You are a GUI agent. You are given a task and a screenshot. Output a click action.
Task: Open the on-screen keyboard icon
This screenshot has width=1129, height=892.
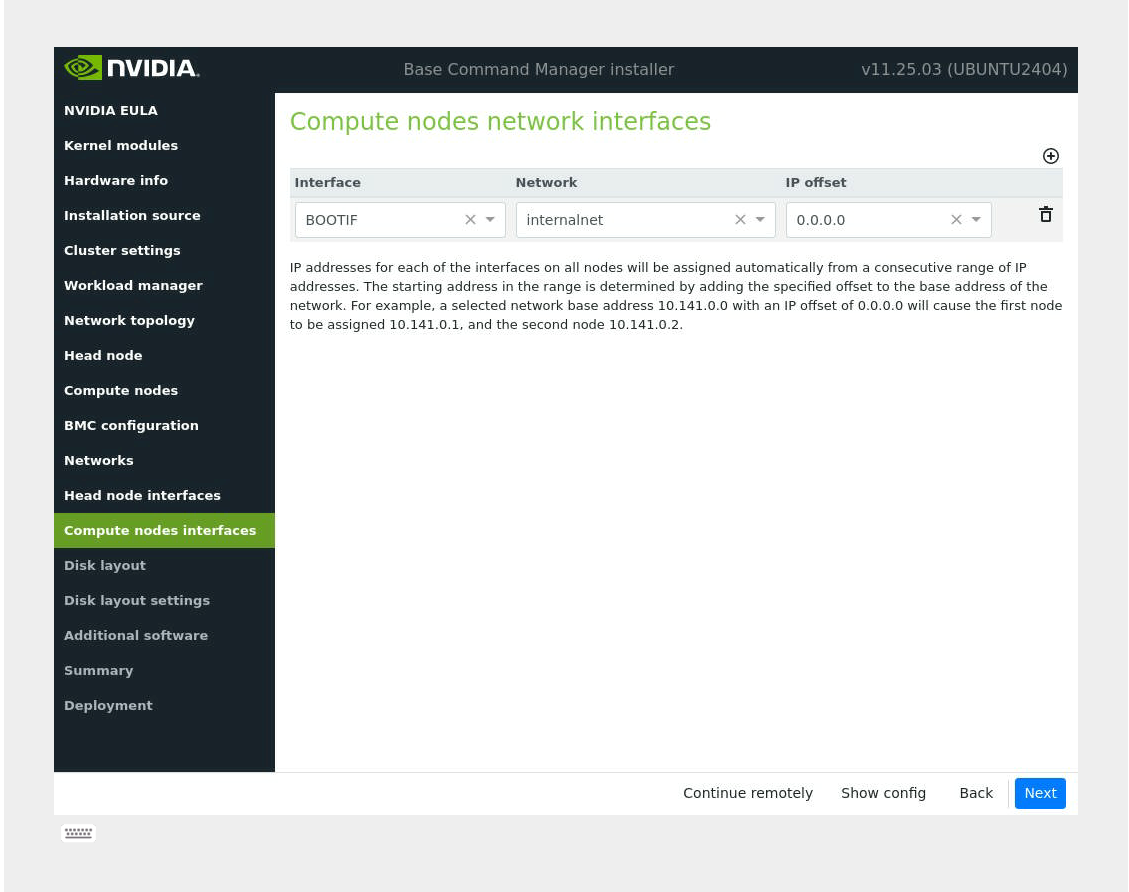coord(79,833)
